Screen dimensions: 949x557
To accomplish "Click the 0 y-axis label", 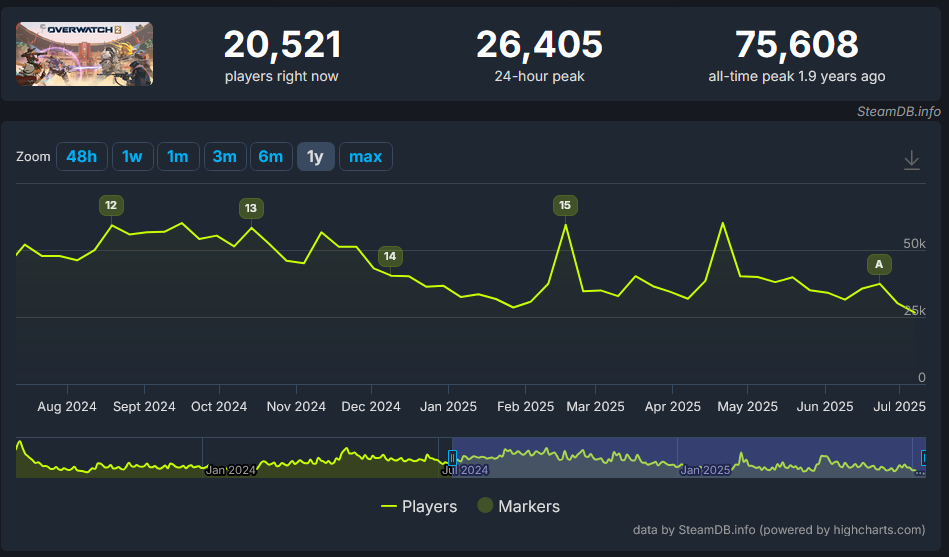I will (x=922, y=377).
